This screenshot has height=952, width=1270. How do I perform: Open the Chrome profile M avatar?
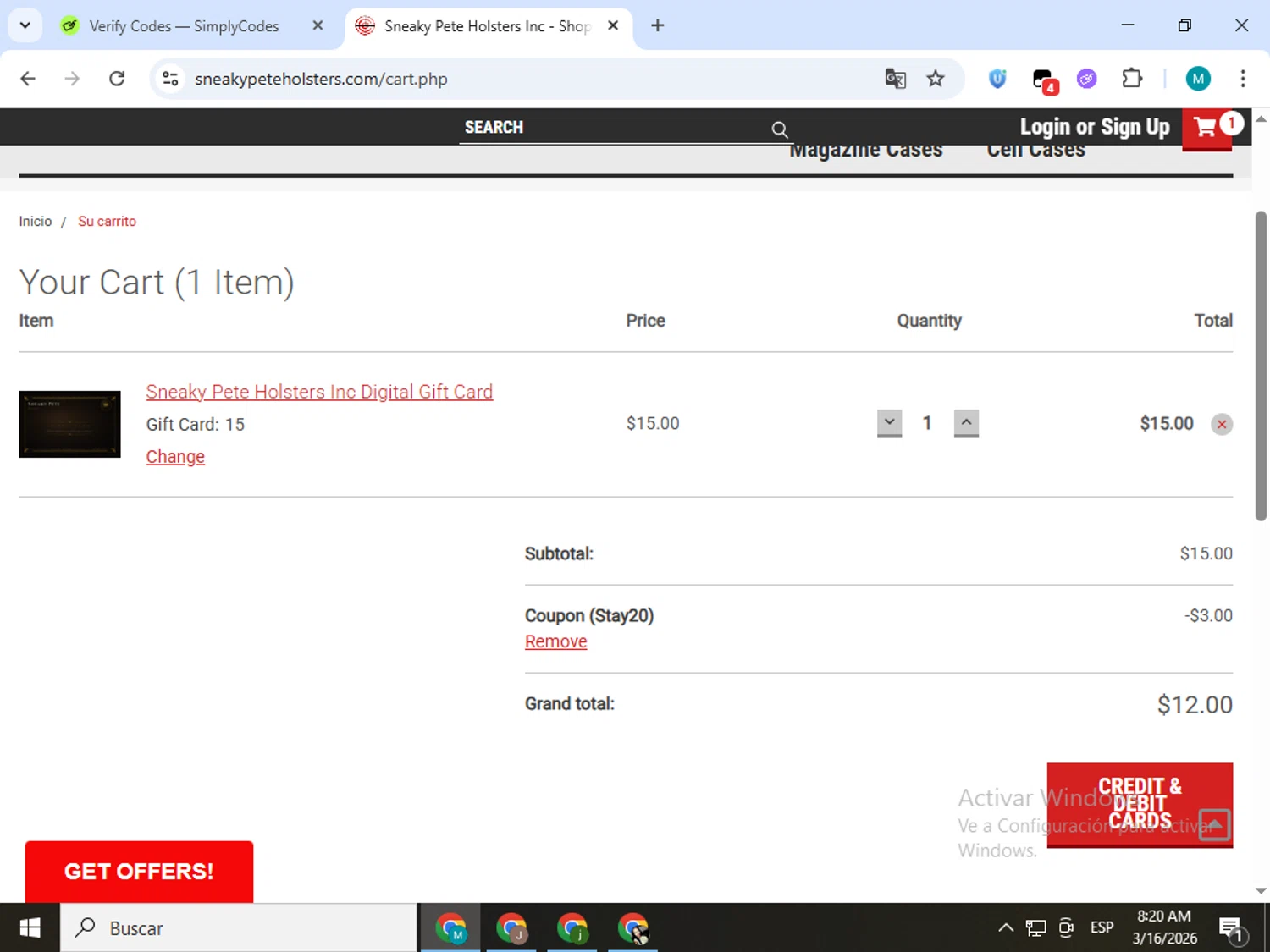tap(1198, 79)
